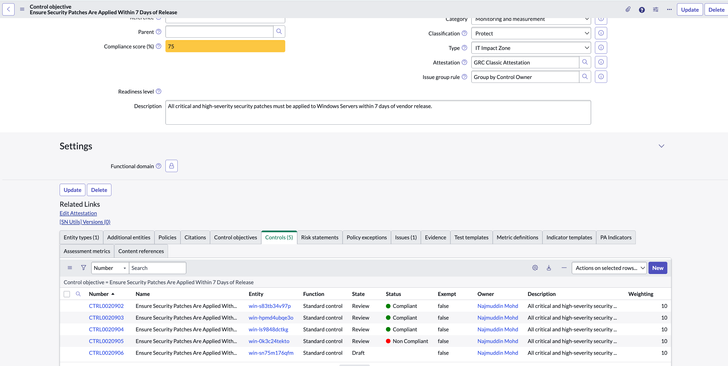Image resolution: width=728 pixels, height=366 pixels.
Task: Open the [SN Utils] Versions (0) link
Action: point(85,222)
